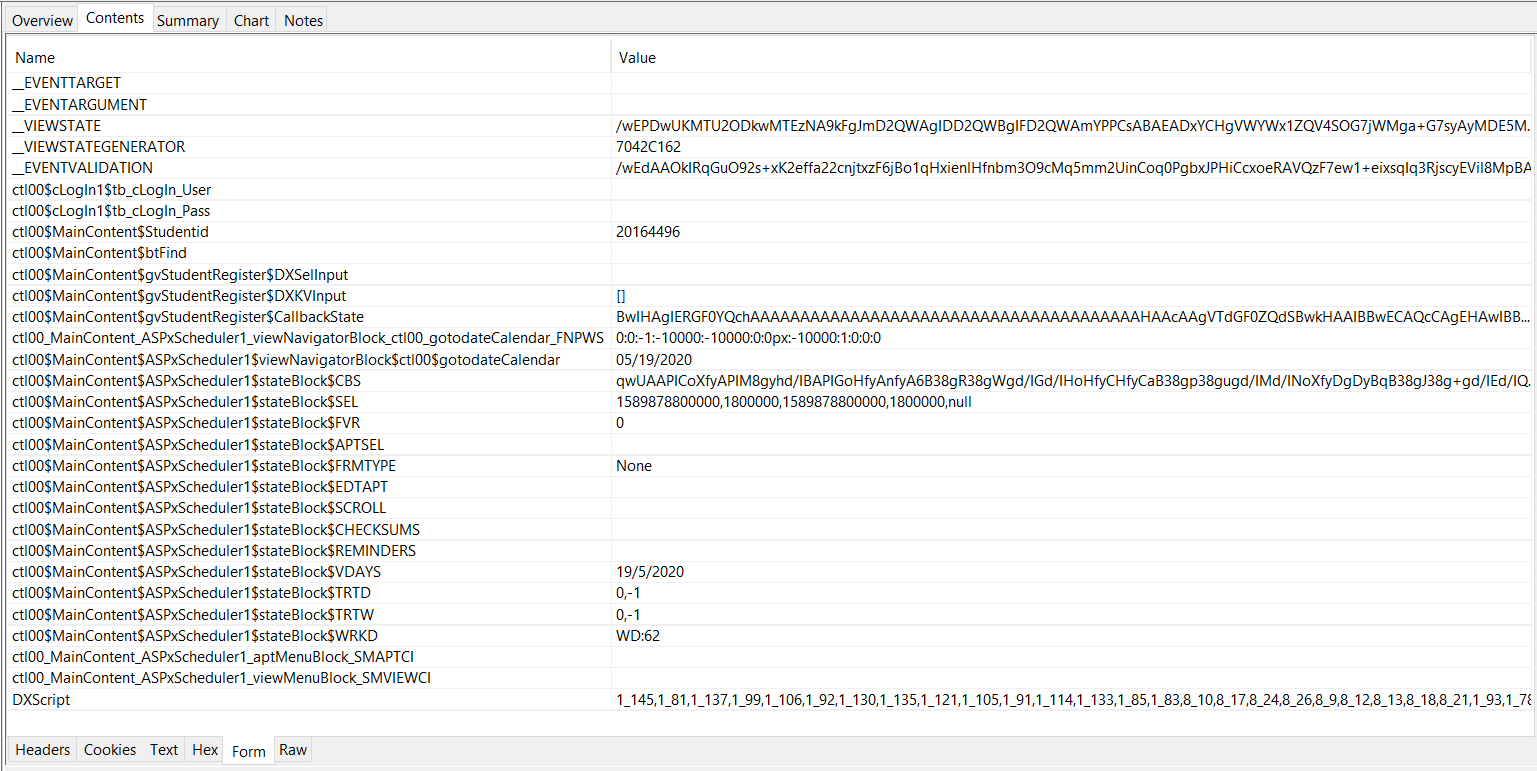Select the aptMenuBlock_SMAPTCI row
This screenshot has height=771, width=1537.
click(x=770, y=657)
